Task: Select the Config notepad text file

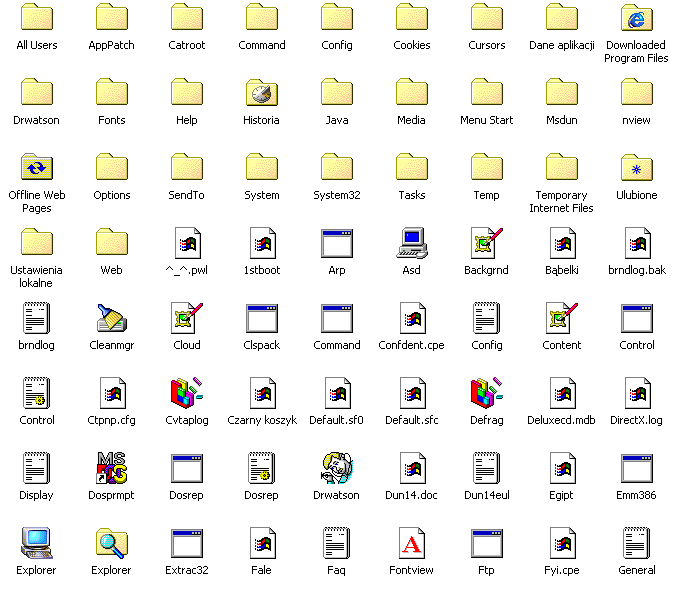Action: (x=487, y=318)
